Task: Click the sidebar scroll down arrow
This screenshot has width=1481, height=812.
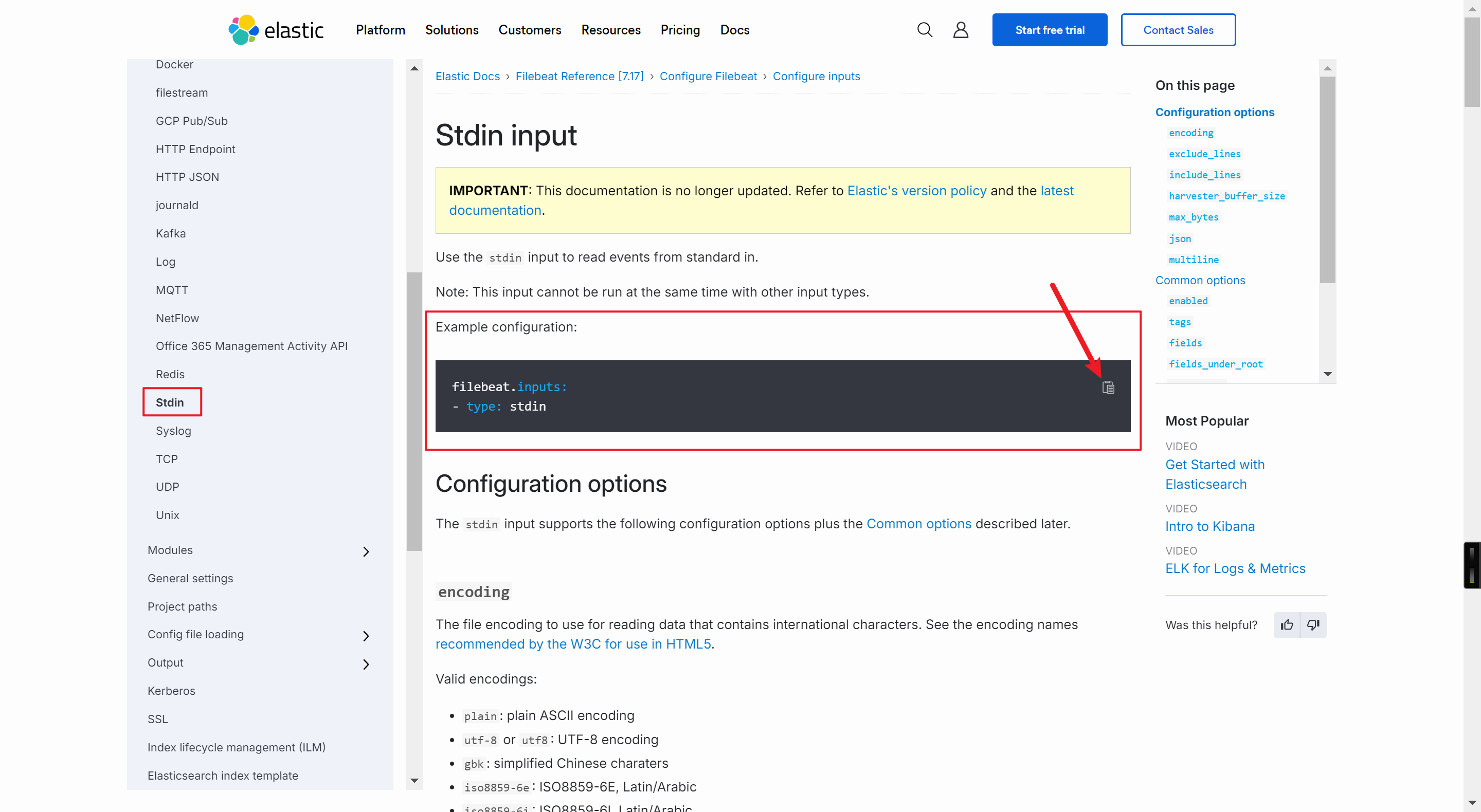Action: (414, 780)
